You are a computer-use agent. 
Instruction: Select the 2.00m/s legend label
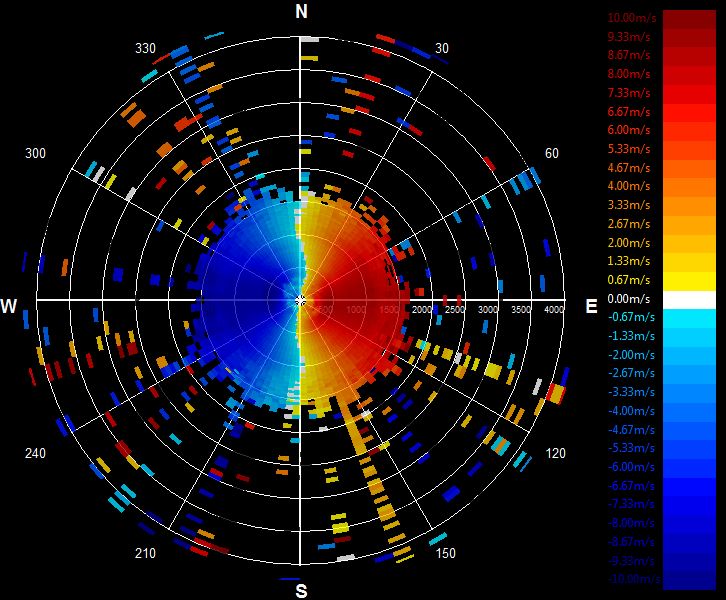pyautogui.click(x=629, y=243)
